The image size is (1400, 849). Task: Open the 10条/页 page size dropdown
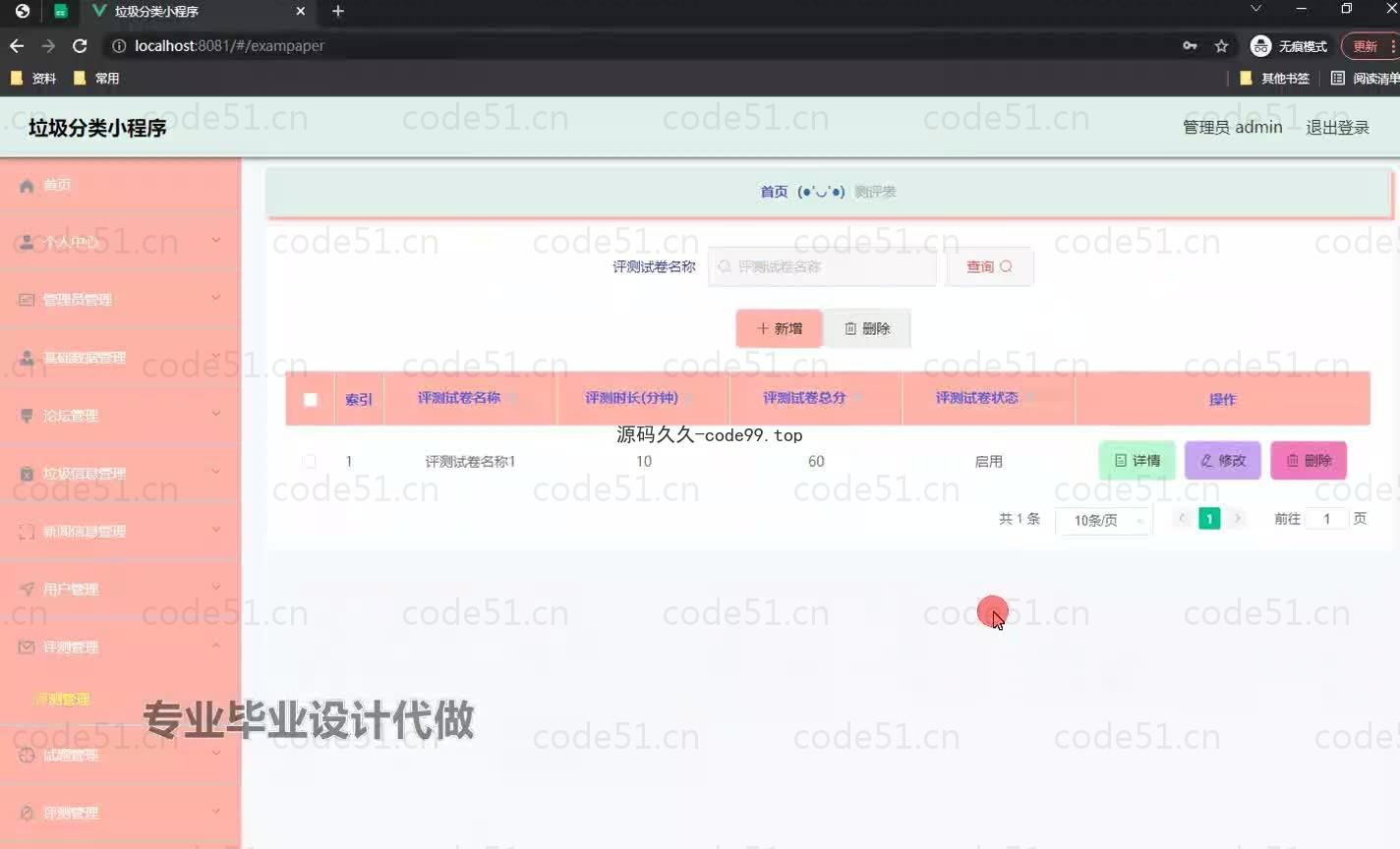[1103, 520]
